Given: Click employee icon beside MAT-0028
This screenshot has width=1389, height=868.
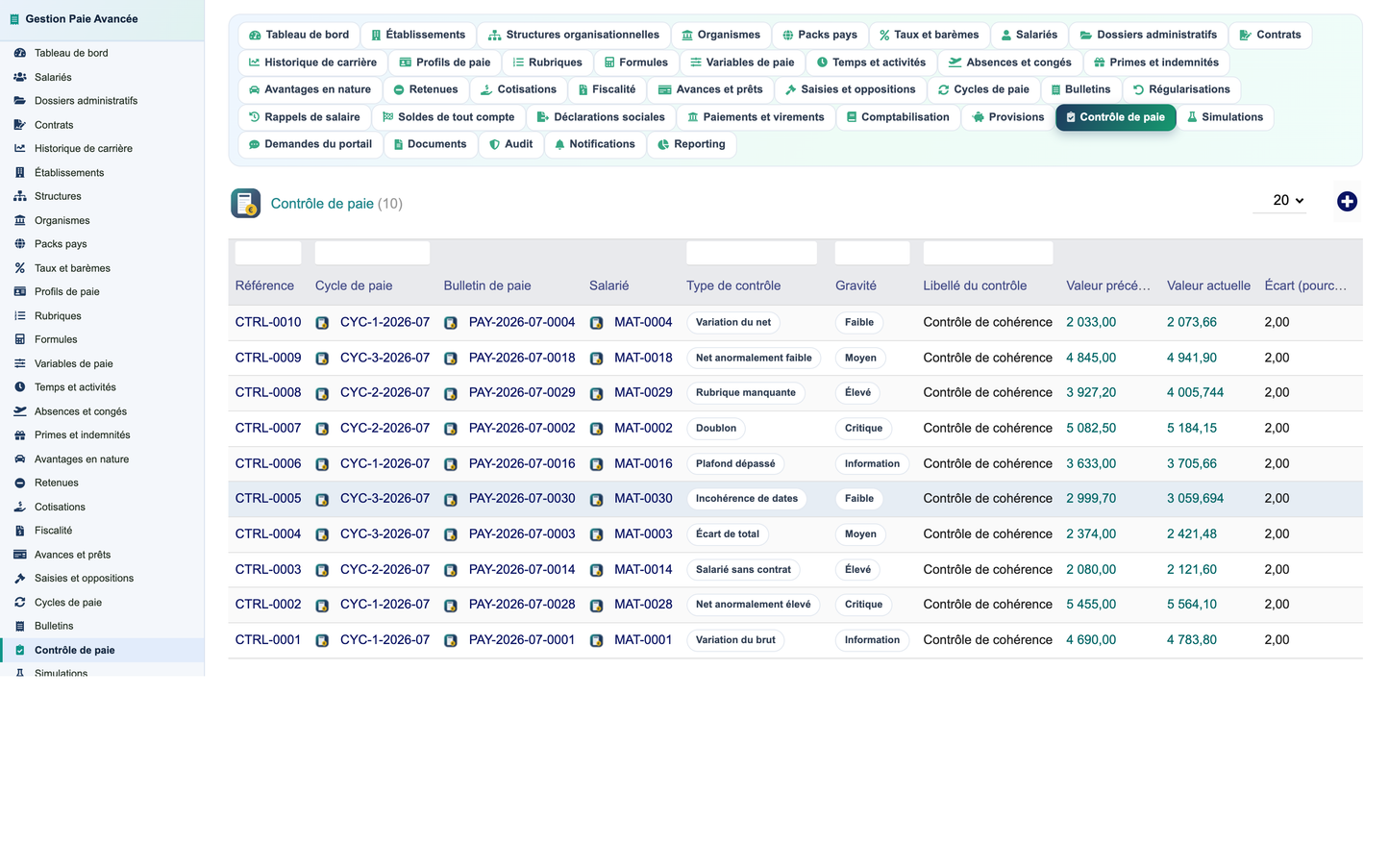Looking at the screenshot, I should pos(596,606).
